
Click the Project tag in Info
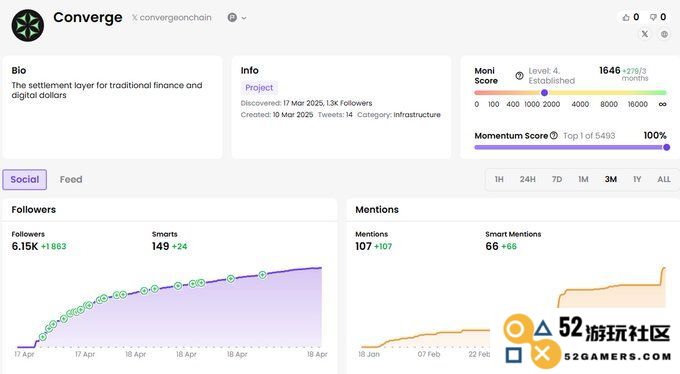click(x=259, y=88)
